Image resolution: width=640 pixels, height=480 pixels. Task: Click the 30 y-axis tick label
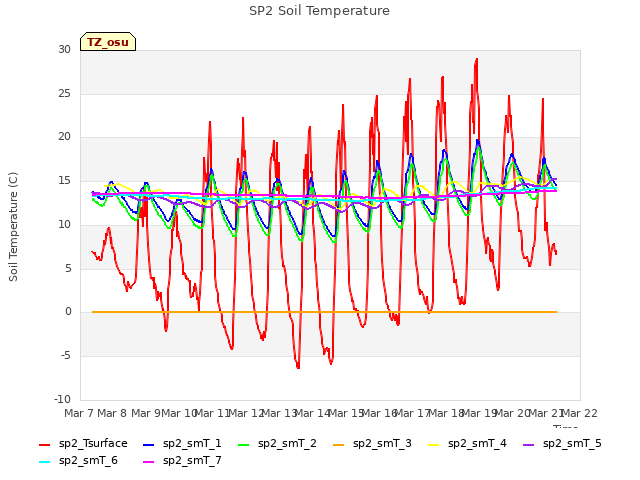(64, 49)
